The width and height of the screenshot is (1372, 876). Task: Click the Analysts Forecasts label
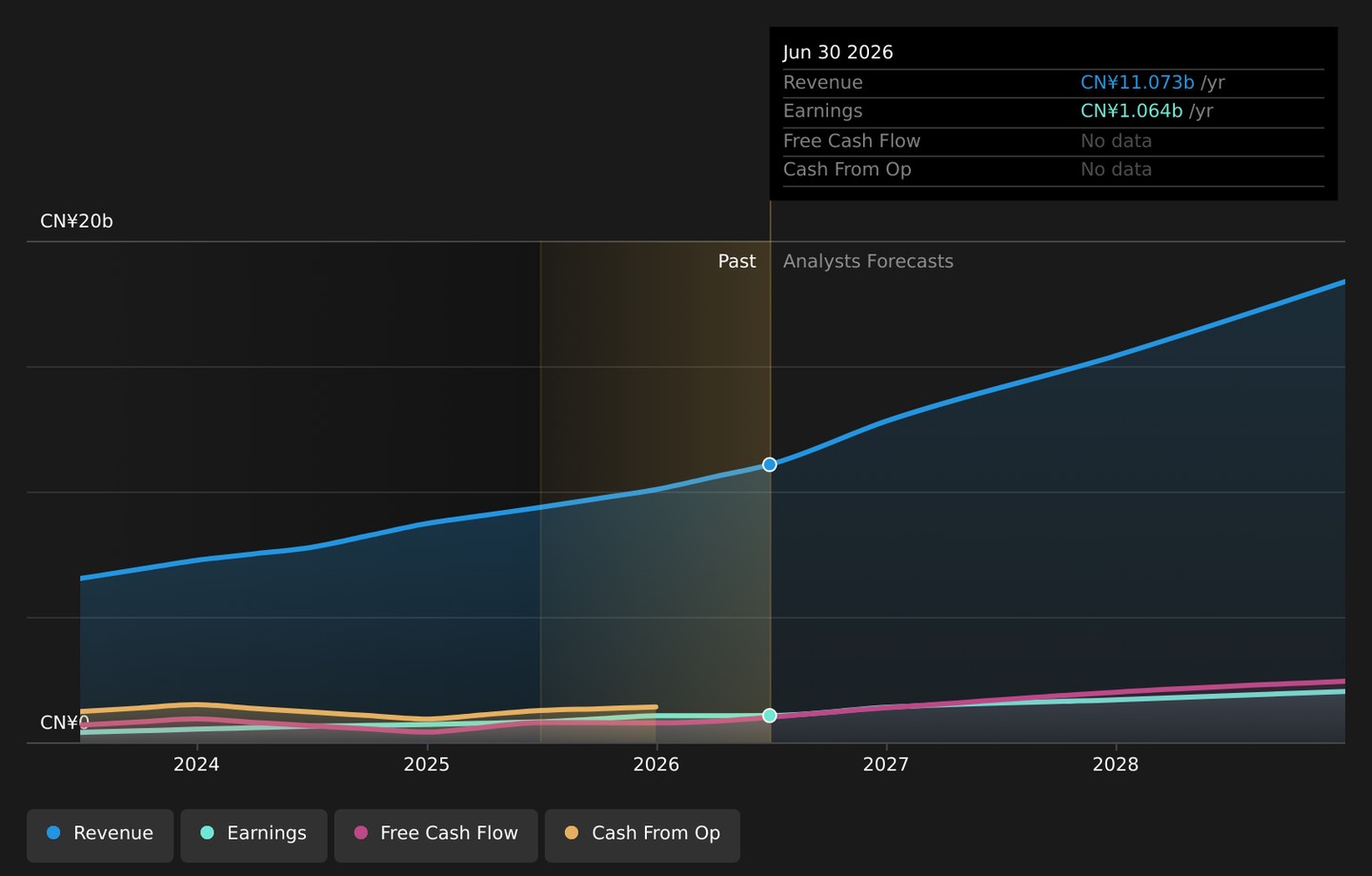click(x=868, y=261)
